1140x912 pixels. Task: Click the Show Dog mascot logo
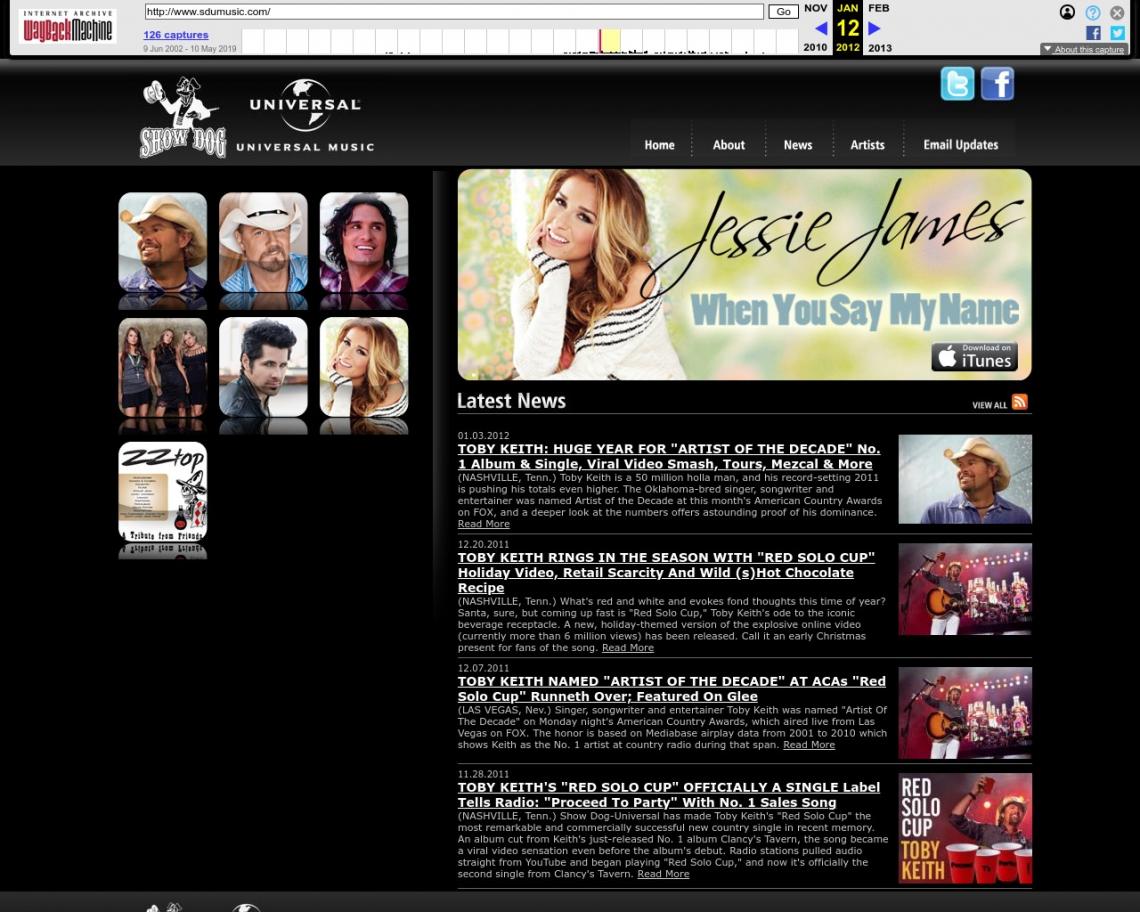(182, 117)
